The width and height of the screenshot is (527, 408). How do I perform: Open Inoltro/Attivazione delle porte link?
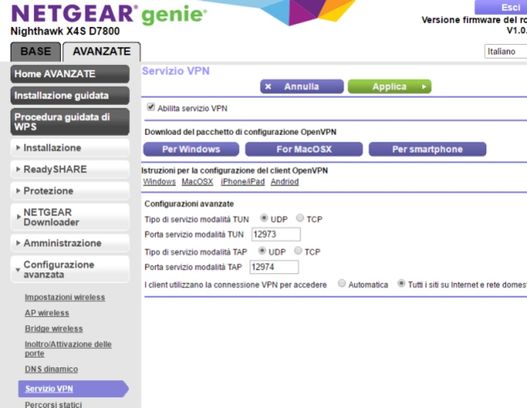tap(68, 349)
